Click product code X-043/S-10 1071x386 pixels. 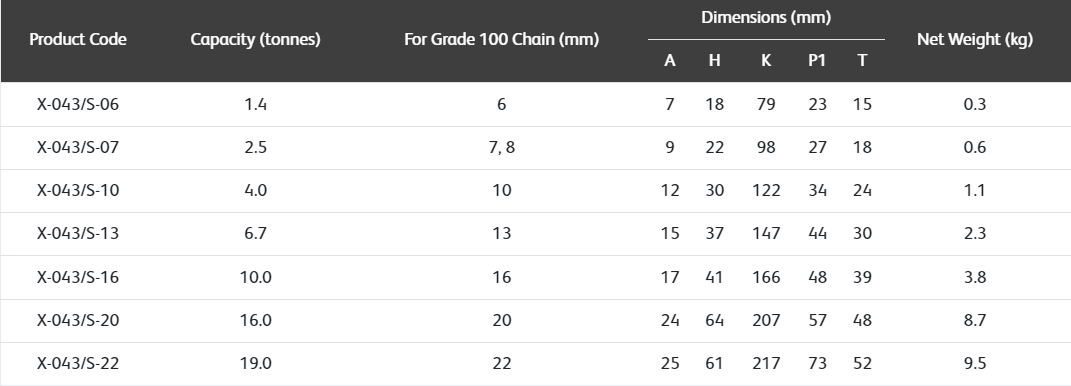tap(78, 191)
